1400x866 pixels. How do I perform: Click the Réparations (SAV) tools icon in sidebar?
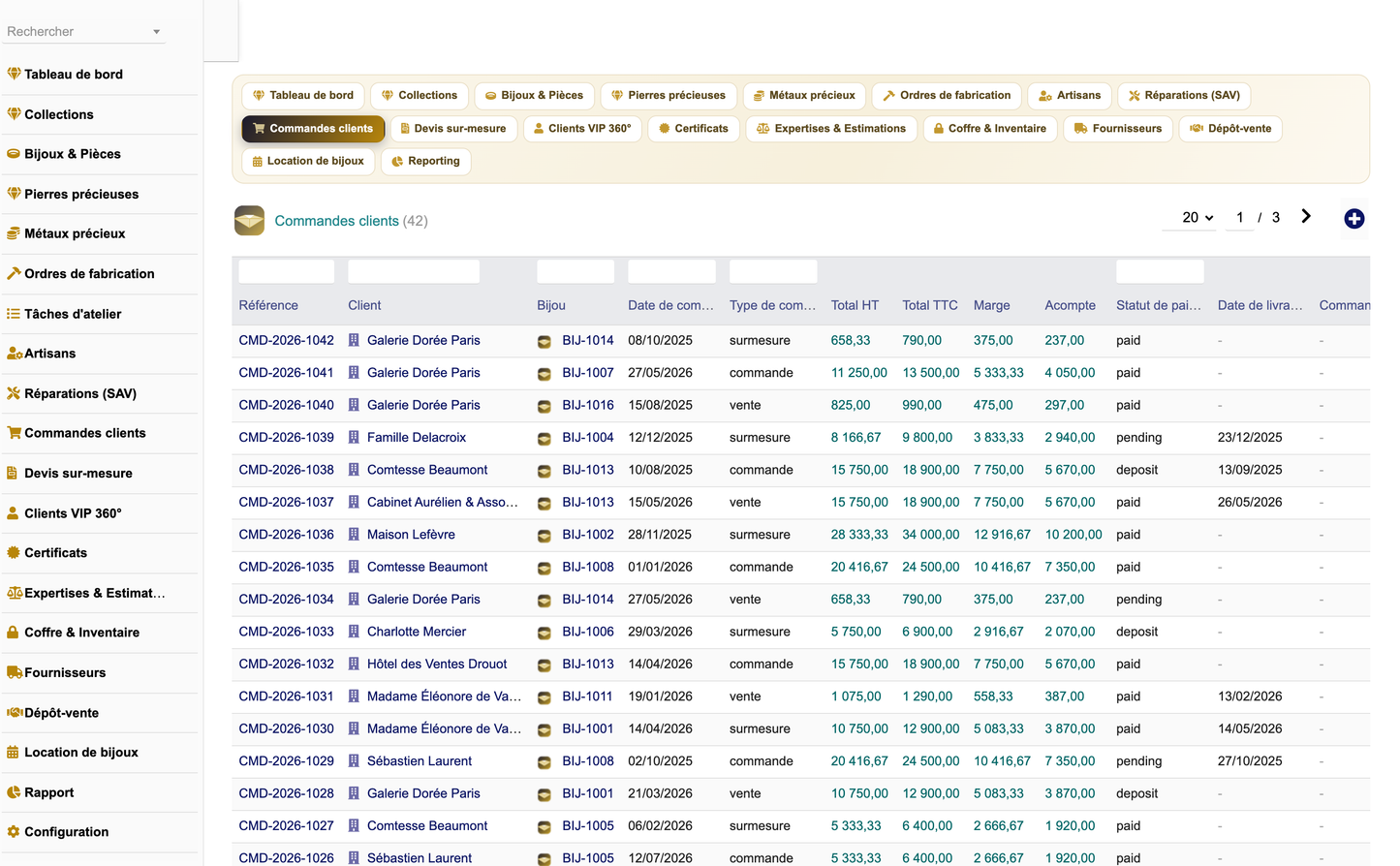click(x=14, y=393)
